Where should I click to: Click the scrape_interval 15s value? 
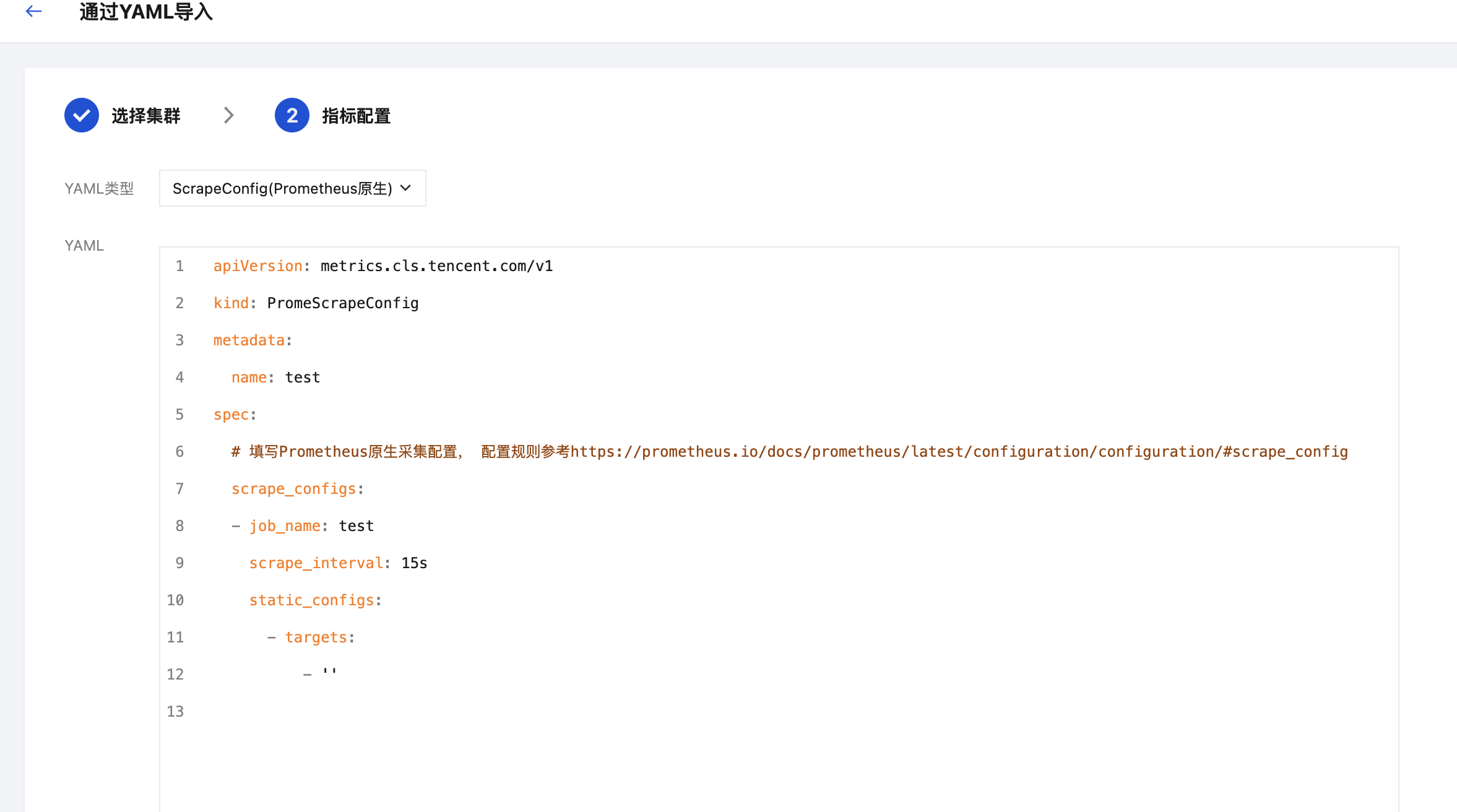(x=414, y=563)
